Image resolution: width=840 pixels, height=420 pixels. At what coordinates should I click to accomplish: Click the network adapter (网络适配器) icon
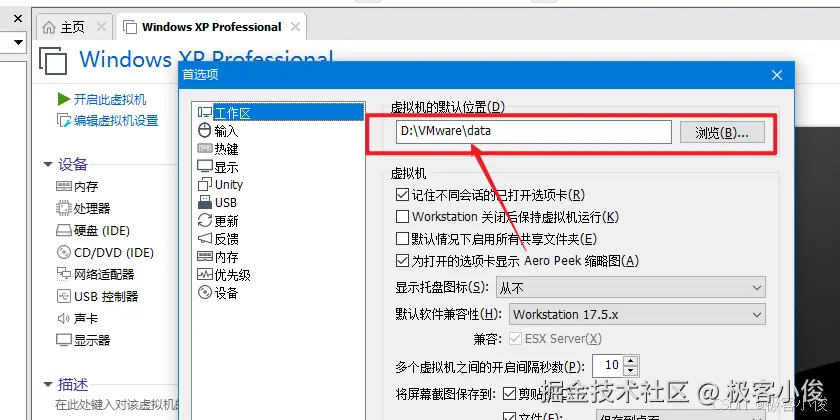pyautogui.click(x=63, y=274)
